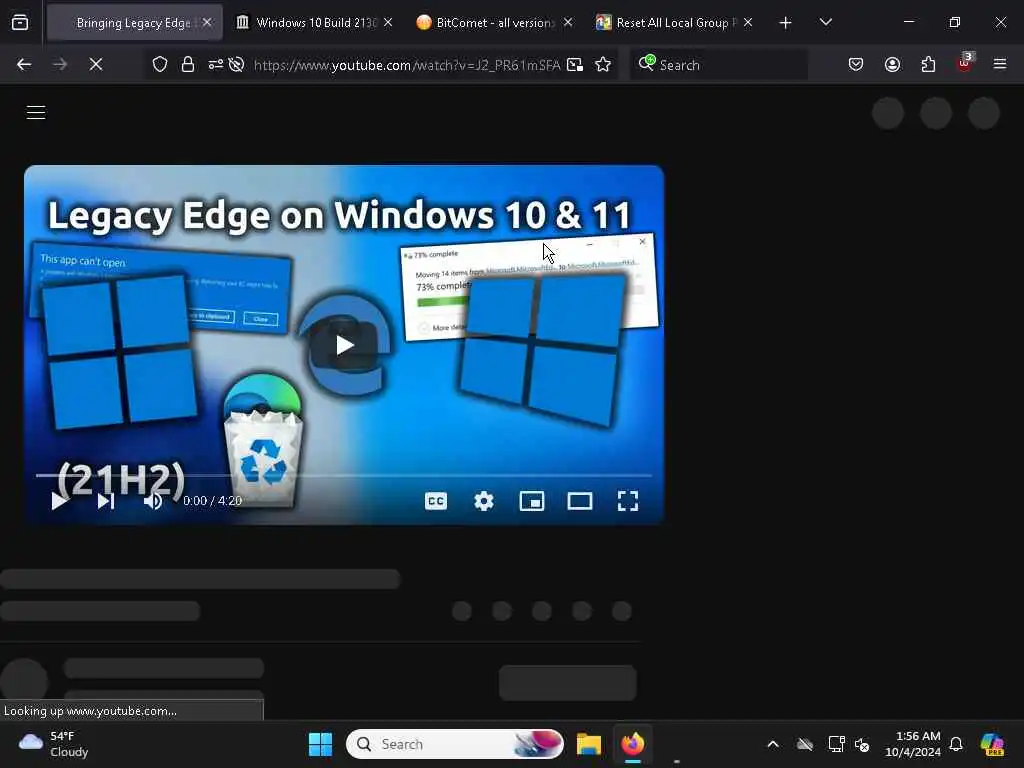Viewport: 1024px width, 768px height.
Task: Stop loading the page
Action: pos(96,64)
